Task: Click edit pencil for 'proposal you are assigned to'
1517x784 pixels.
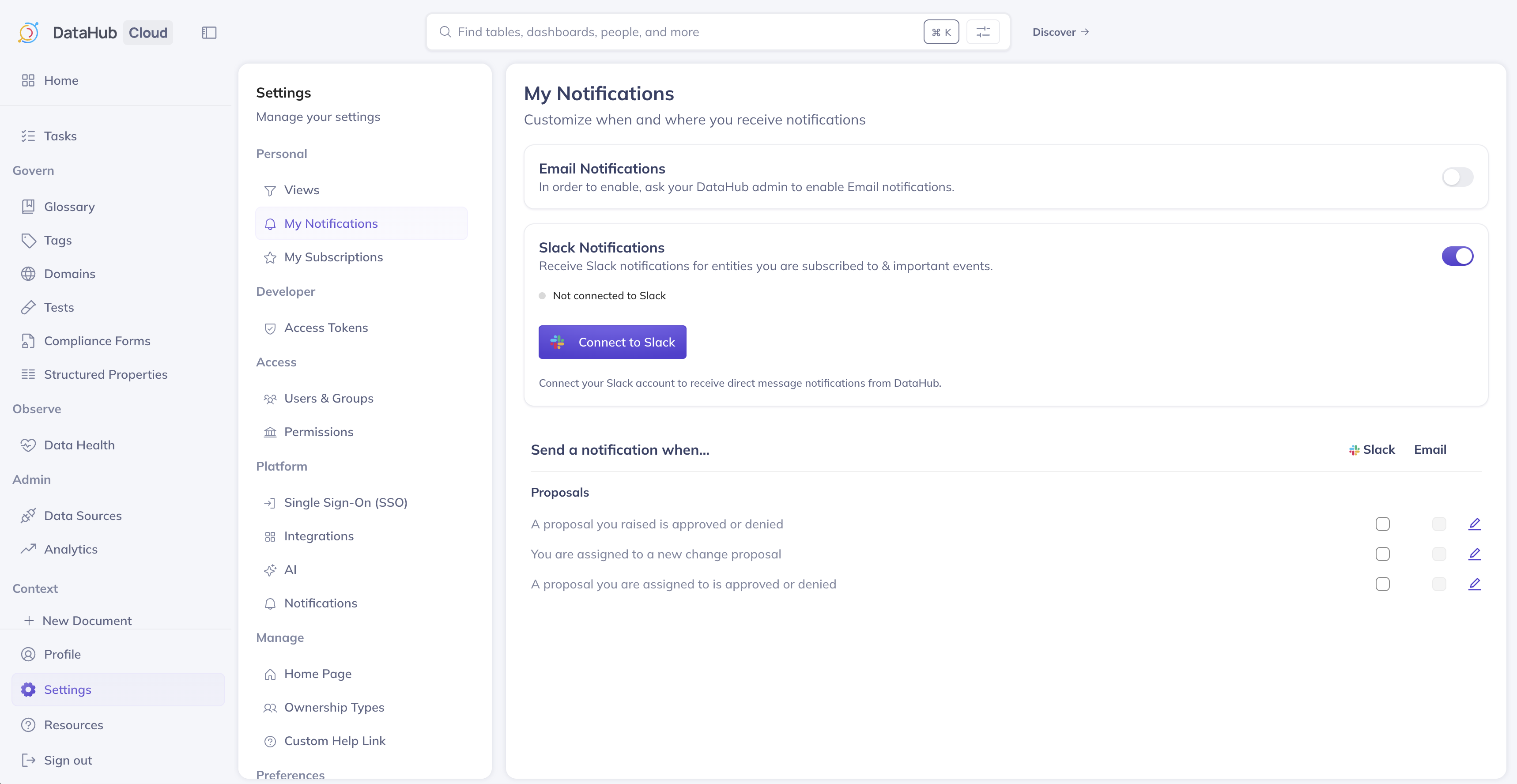Action: click(1474, 584)
